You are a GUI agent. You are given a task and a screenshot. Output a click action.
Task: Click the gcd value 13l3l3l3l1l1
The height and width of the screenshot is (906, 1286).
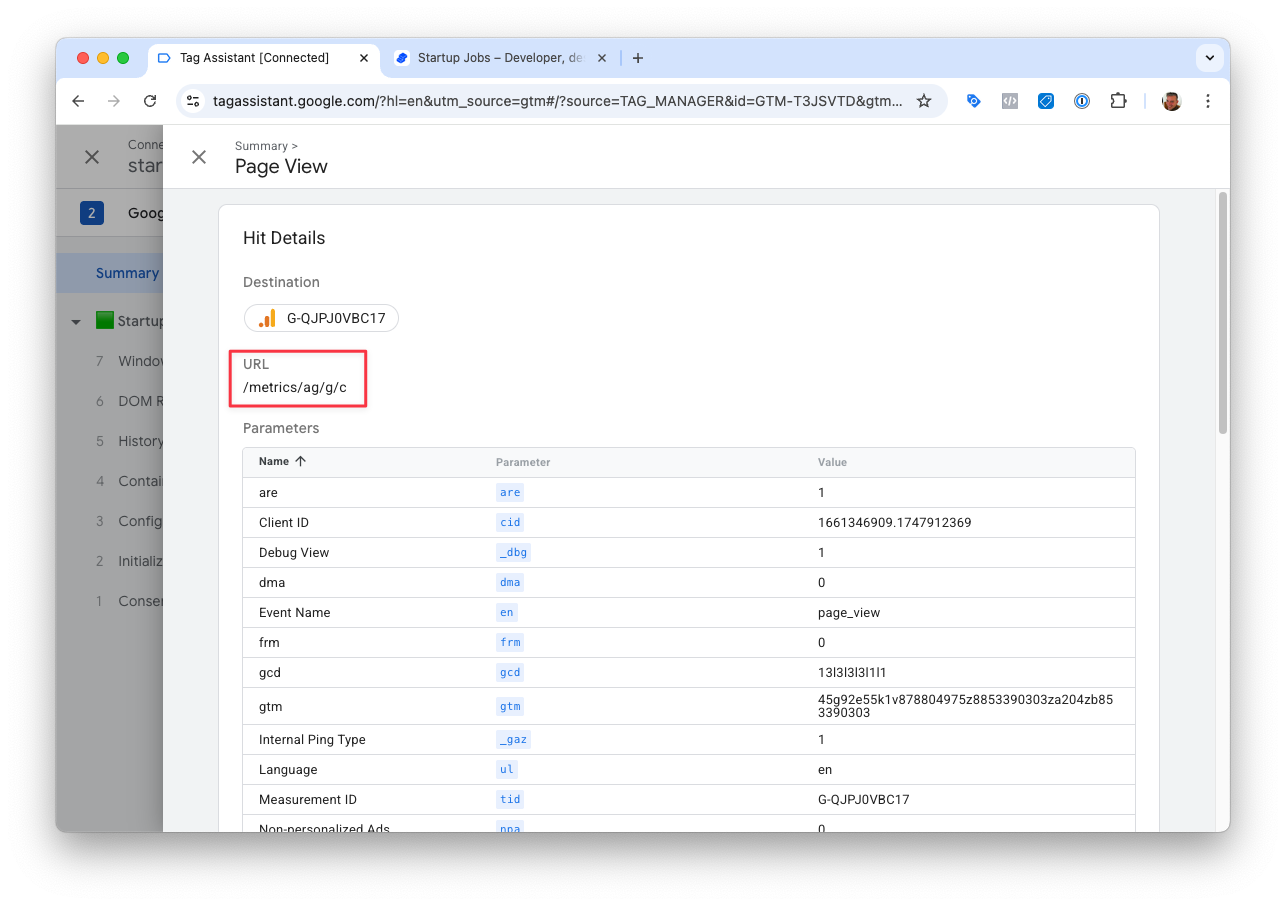(x=852, y=673)
